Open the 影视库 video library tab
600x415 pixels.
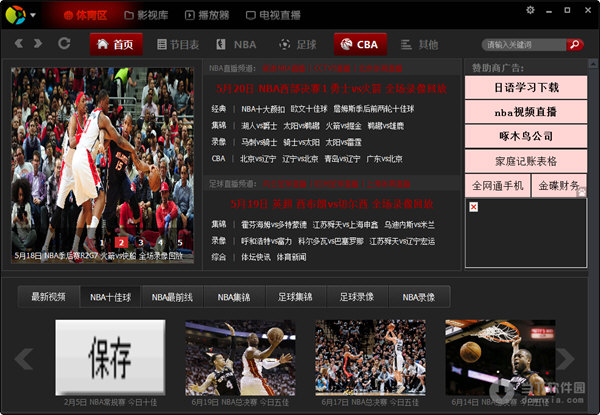pyautogui.click(x=146, y=15)
